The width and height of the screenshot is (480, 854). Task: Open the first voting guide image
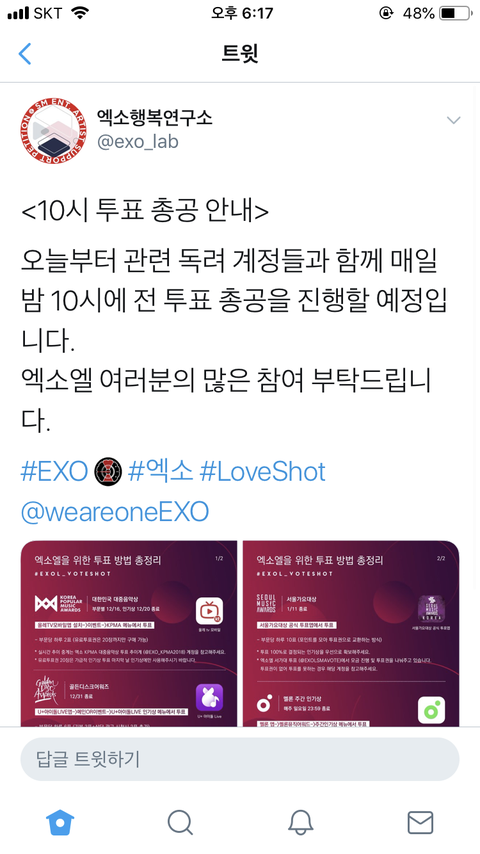129,633
